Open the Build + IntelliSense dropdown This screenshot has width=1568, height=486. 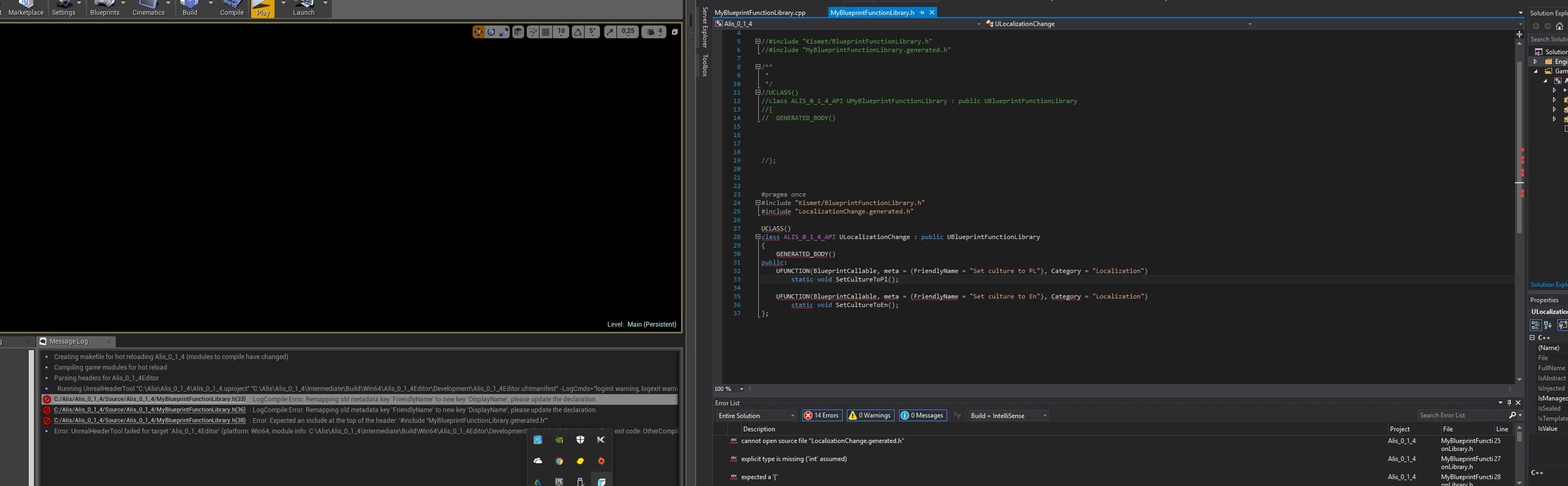(x=1007, y=416)
